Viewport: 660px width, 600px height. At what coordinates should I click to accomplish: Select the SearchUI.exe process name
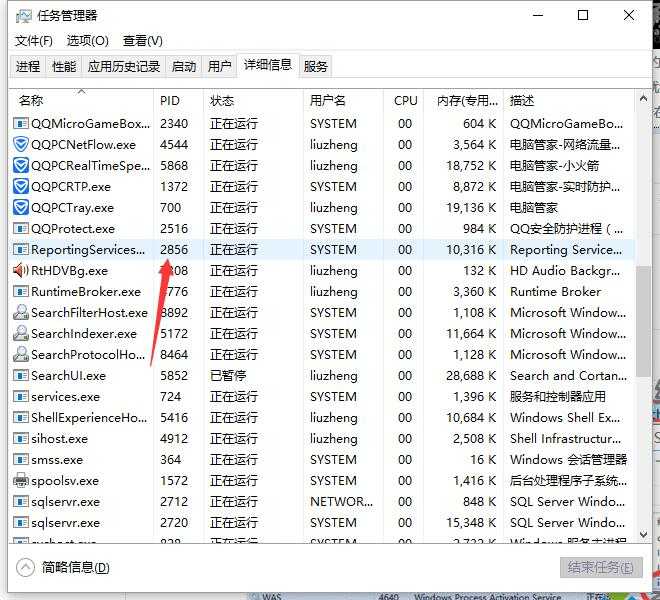(x=69, y=376)
